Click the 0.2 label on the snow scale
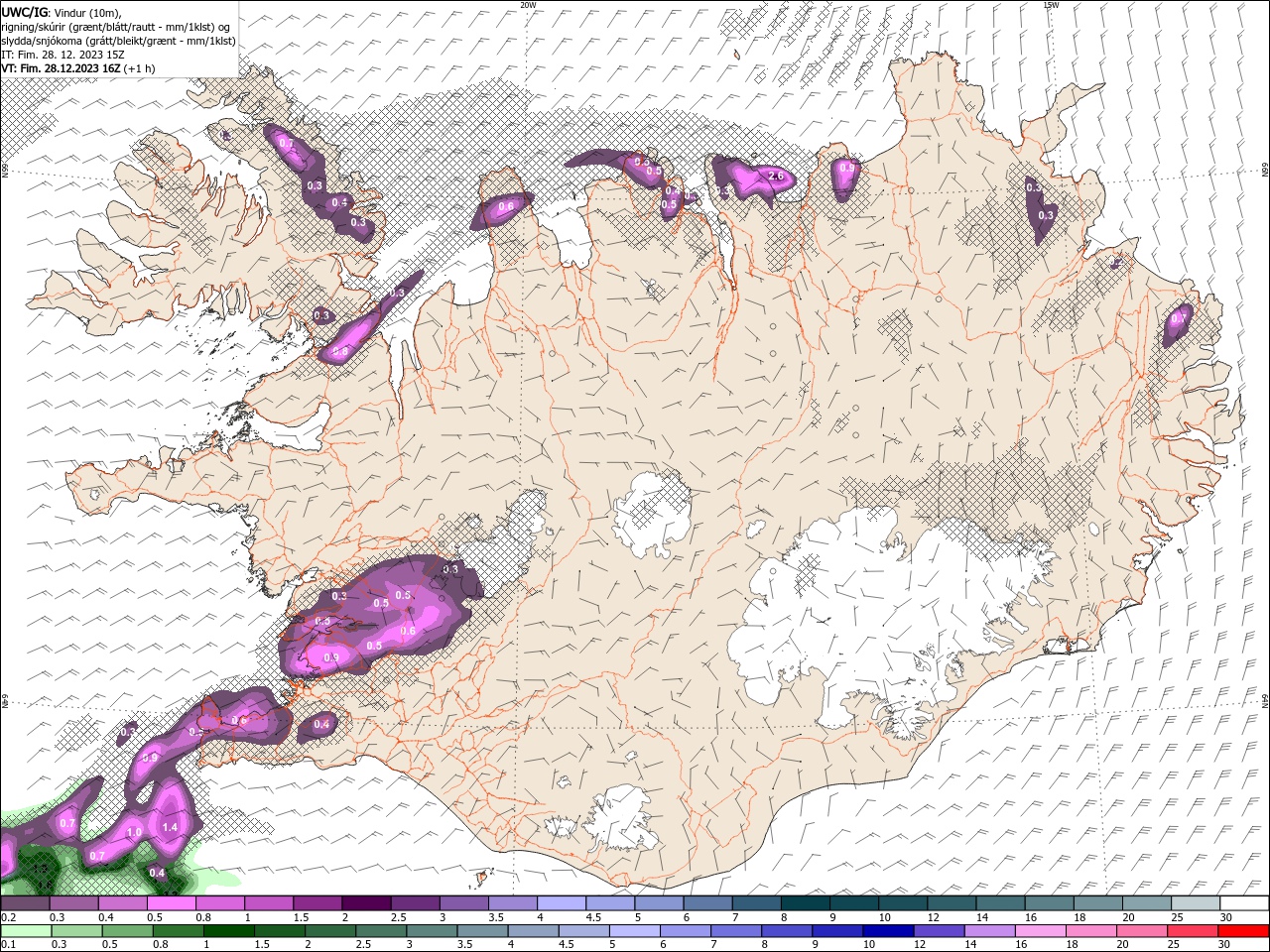 [x=7, y=917]
